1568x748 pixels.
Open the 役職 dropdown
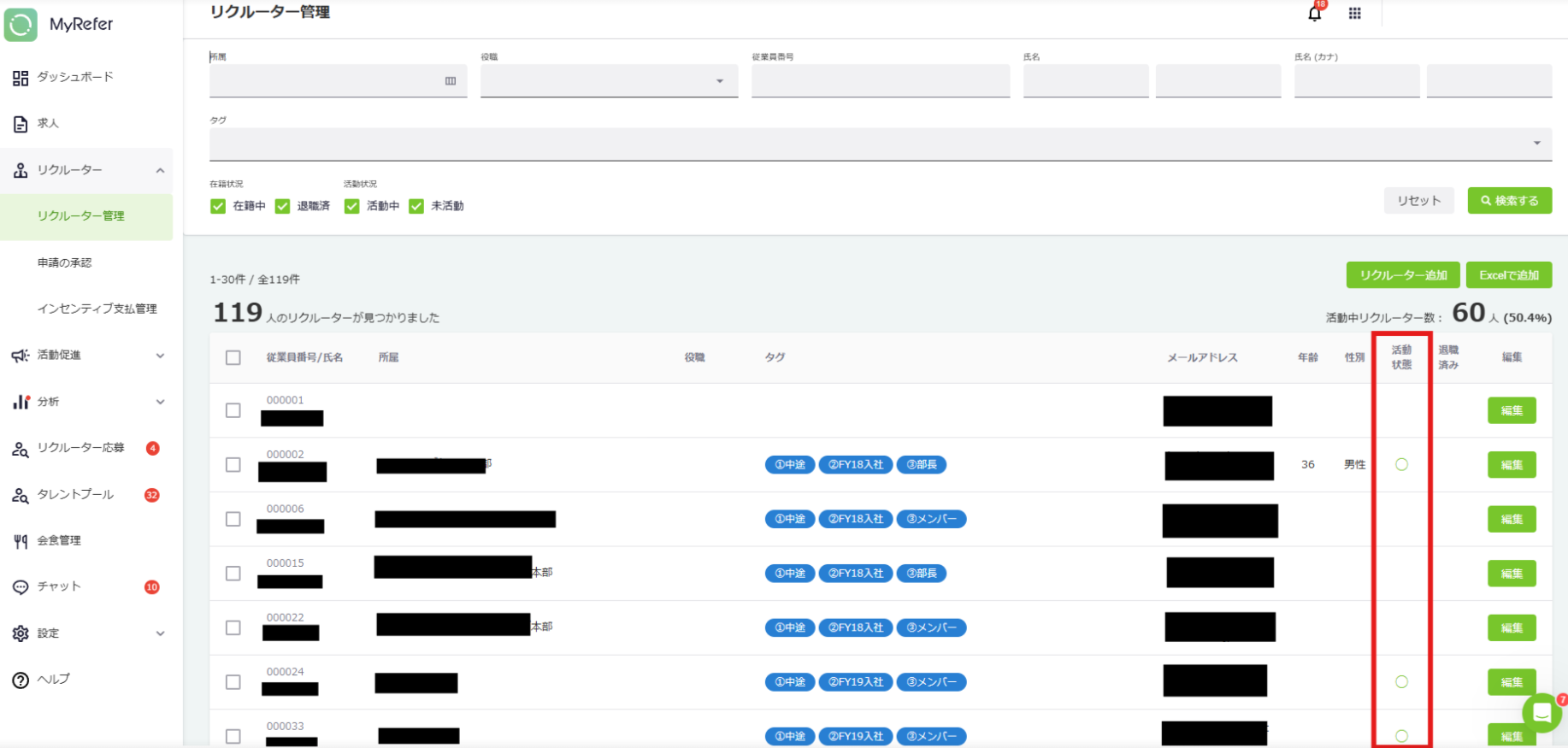click(609, 81)
